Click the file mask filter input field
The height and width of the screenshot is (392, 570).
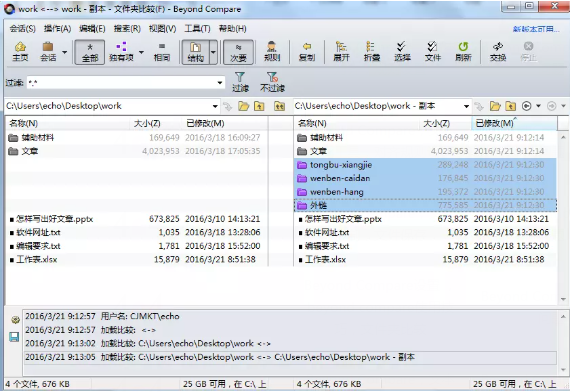tap(122, 83)
